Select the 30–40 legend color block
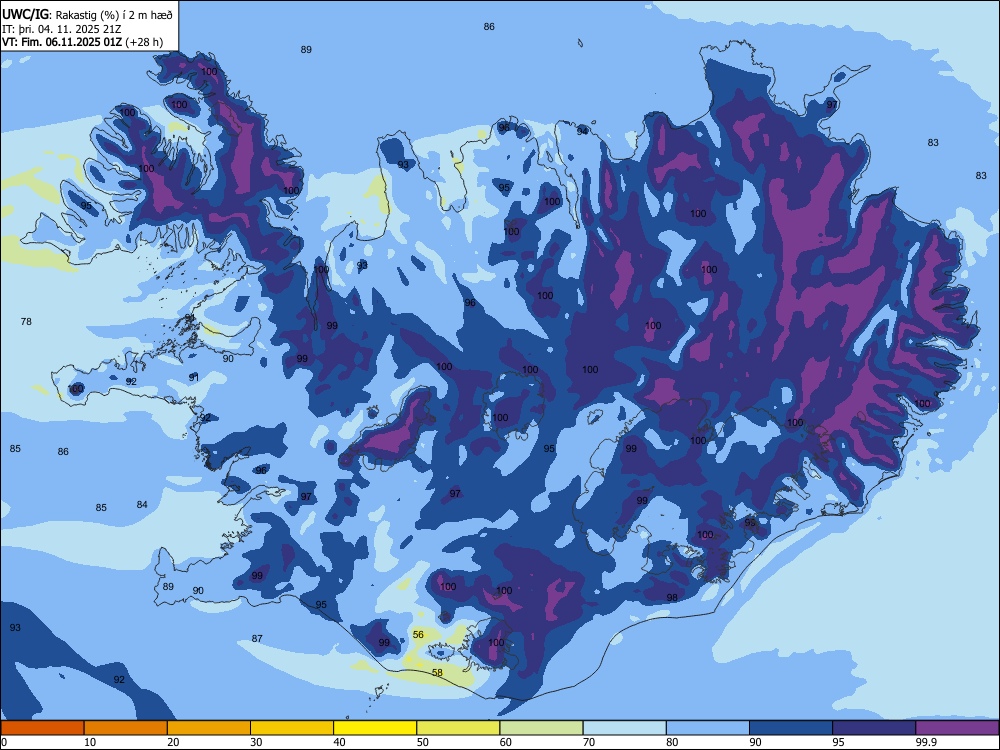1000x750 pixels. pyautogui.click(x=292, y=728)
